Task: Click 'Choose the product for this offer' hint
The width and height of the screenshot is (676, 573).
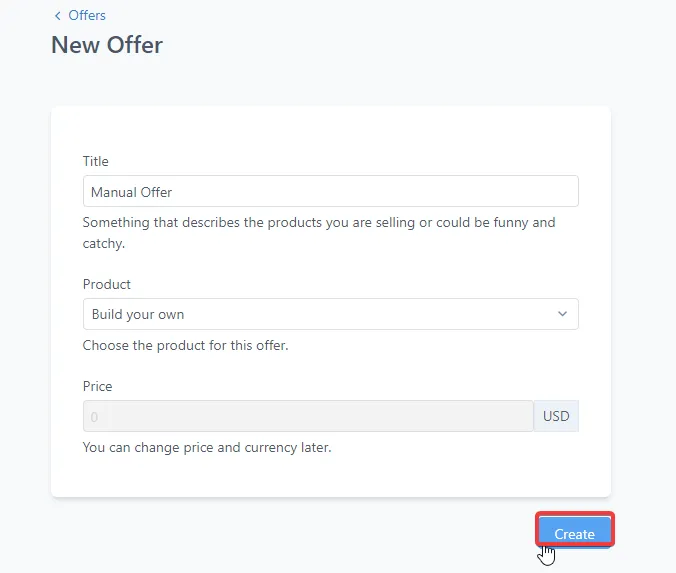Action: (185, 346)
